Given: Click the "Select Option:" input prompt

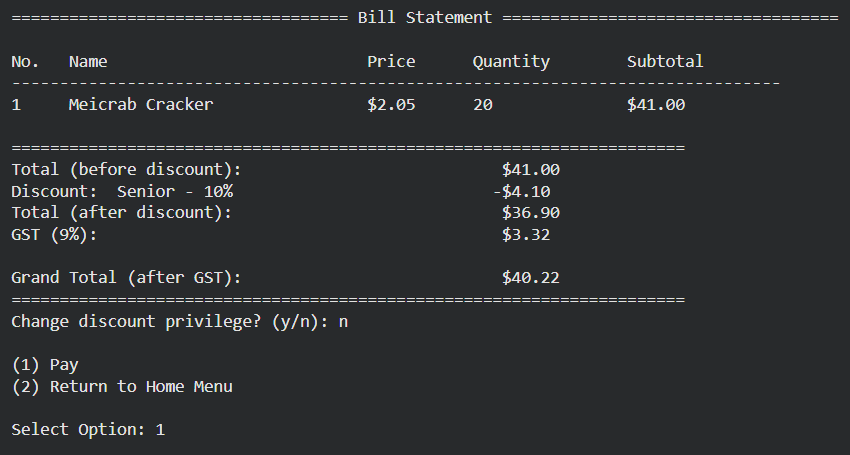Looking at the screenshot, I should [78, 429].
